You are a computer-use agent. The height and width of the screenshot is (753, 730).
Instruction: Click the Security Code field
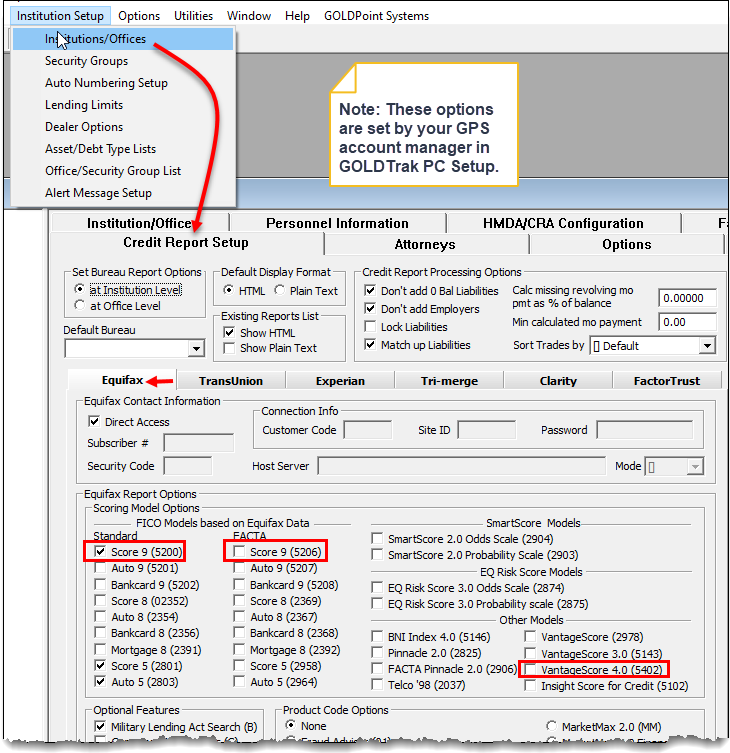click(187, 466)
